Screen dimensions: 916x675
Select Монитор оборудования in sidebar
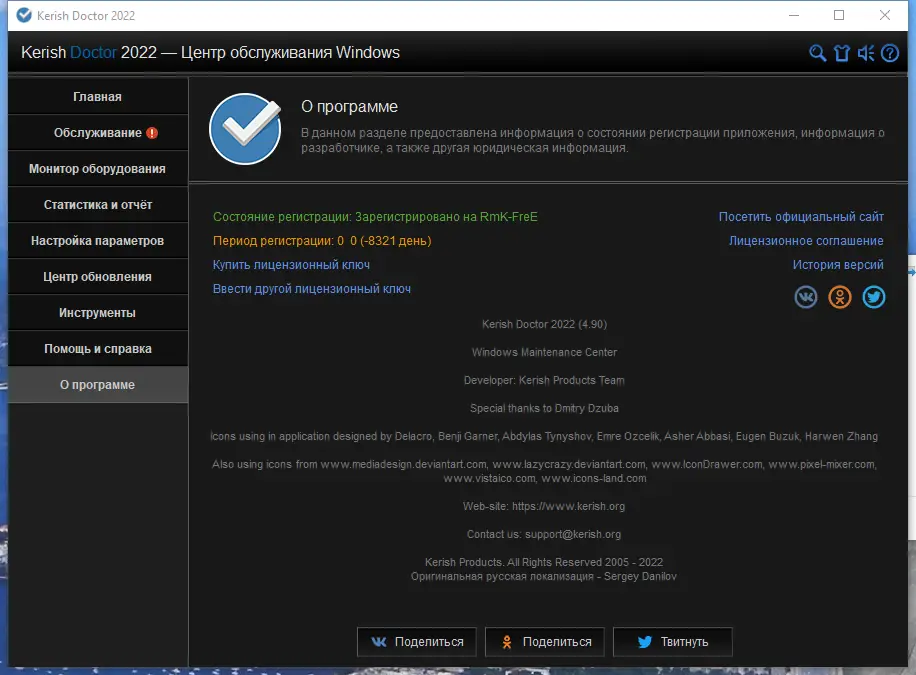click(98, 169)
